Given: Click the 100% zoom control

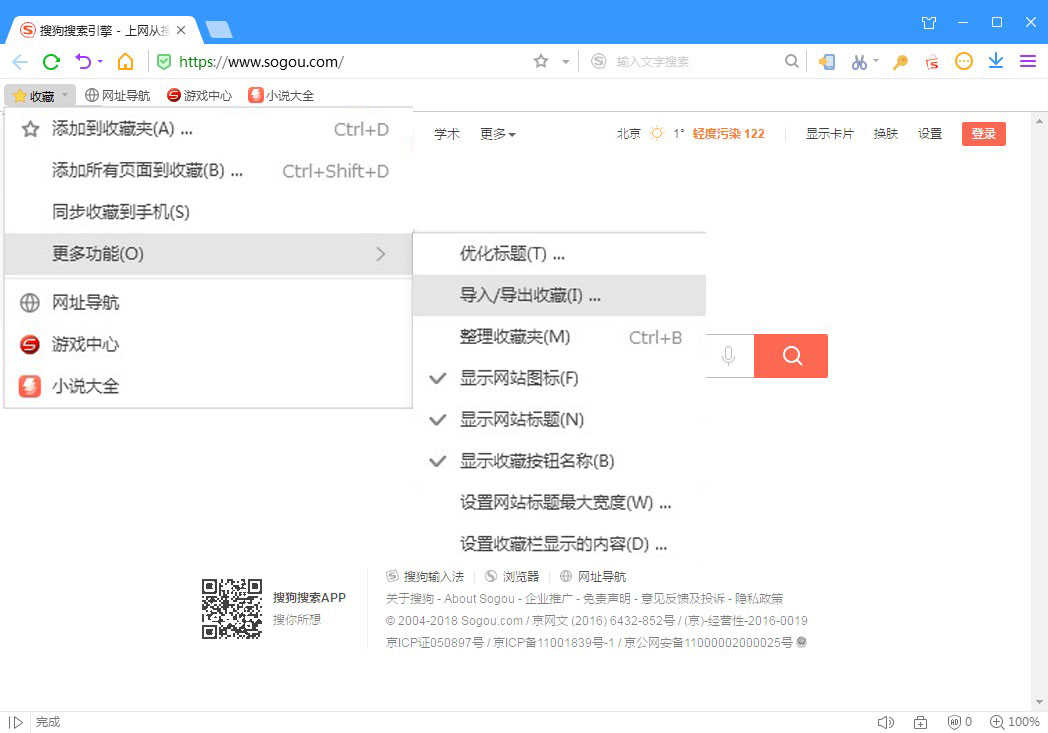Looking at the screenshot, I should (x=1015, y=722).
